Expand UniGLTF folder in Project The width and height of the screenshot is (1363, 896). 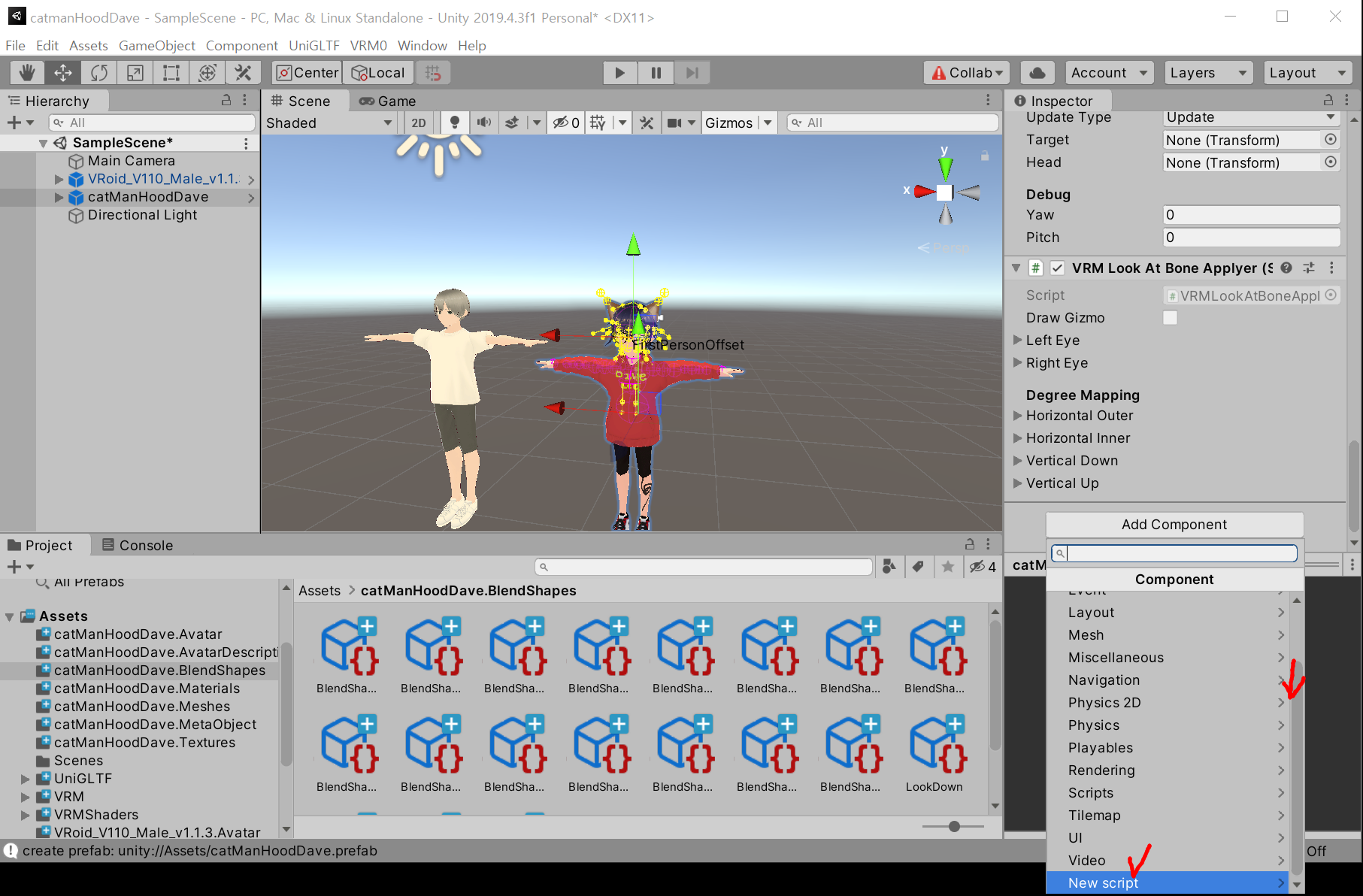click(x=25, y=779)
